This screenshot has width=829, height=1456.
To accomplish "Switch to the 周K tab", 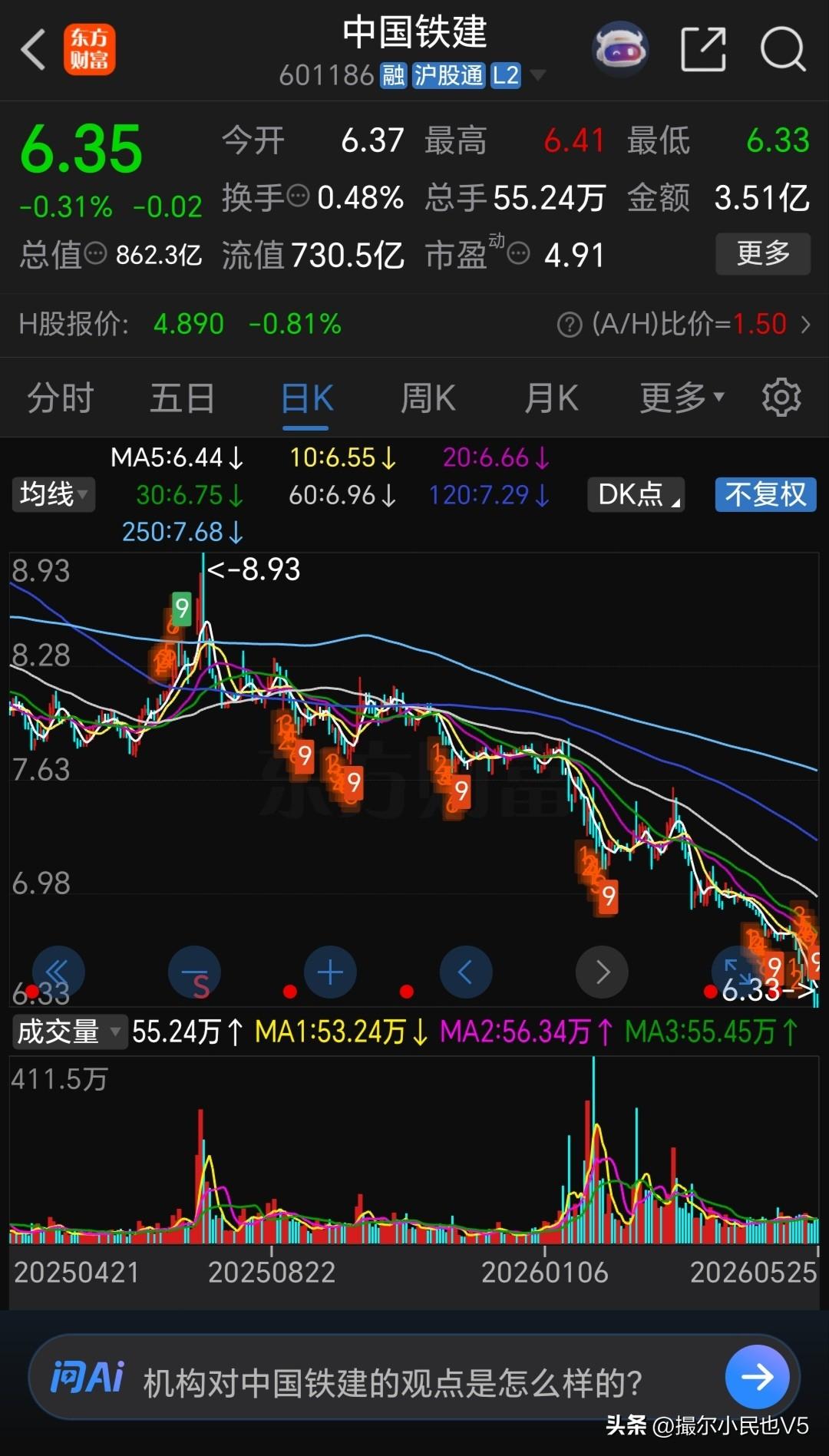I will tap(428, 398).
